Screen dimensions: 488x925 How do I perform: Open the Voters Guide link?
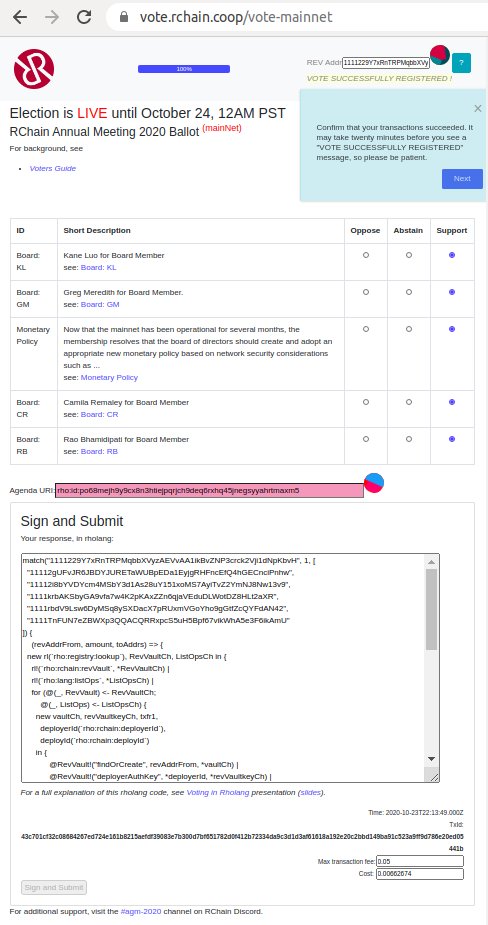coord(53,169)
